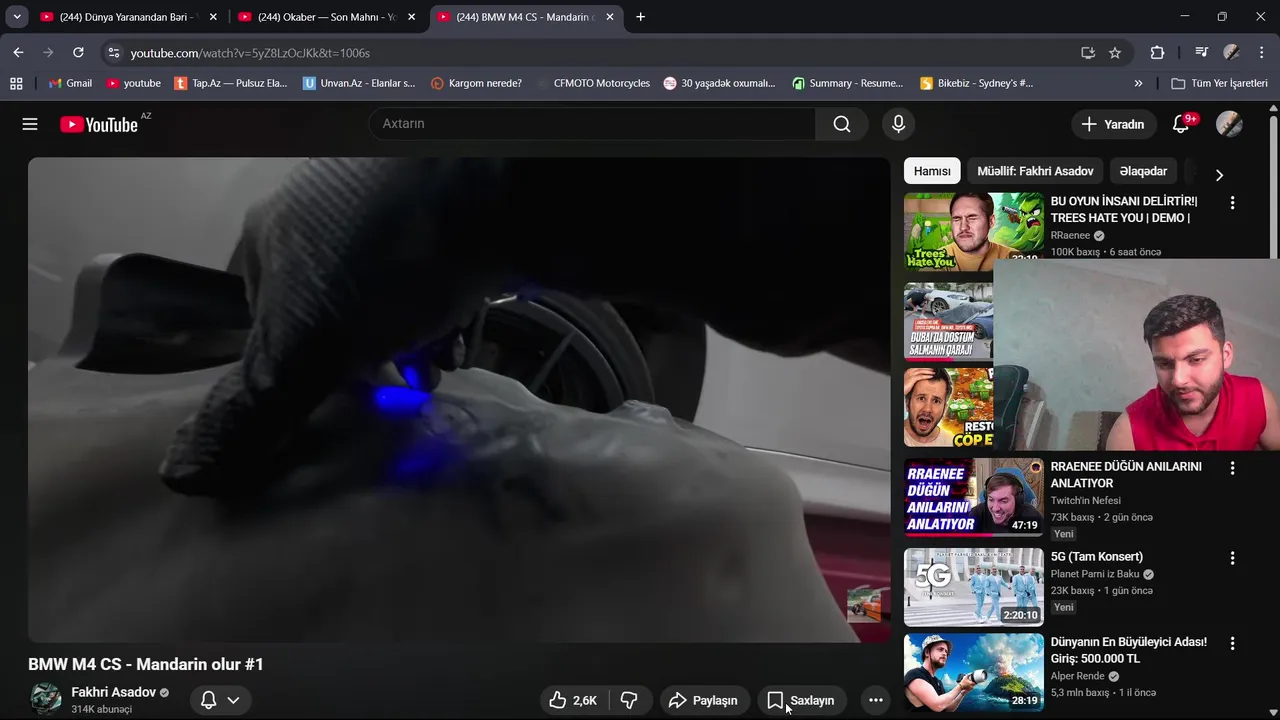Open the Gmail bookmark
The image size is (1280, 720).
tap(69, 83)
